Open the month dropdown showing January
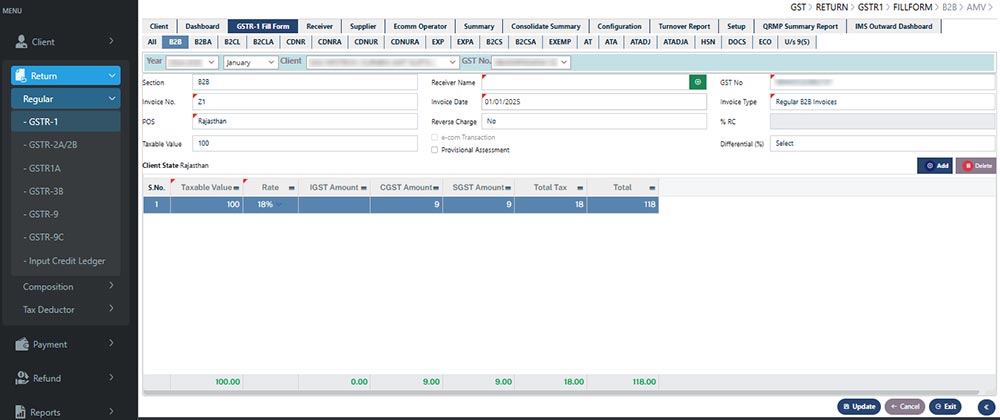This screenshot has height=420, width=1000. click(250, 62)
